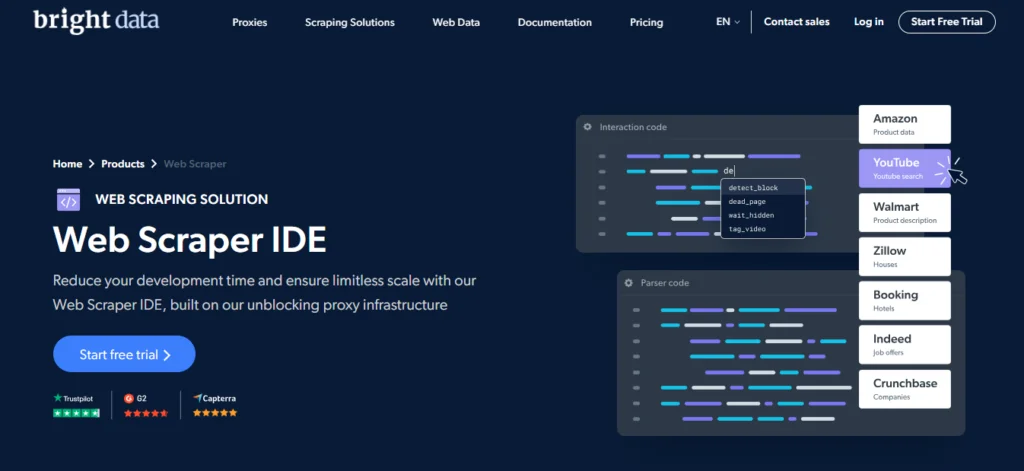The image size is (1024, 471).
Task: Click the Start Free Trial header button
Action: click(x=947, y=22)
